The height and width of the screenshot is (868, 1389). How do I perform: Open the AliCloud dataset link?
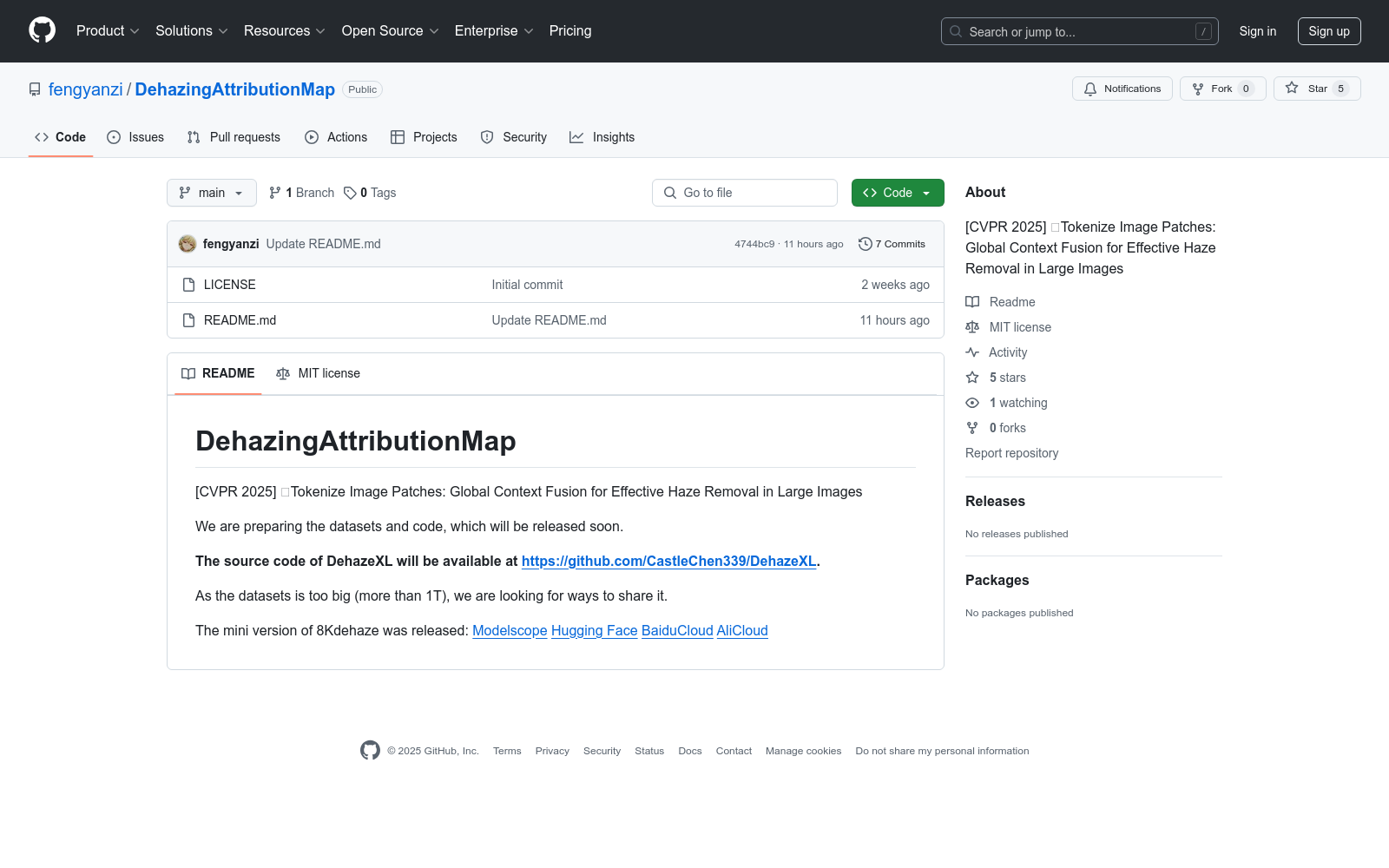click(742, 630)
